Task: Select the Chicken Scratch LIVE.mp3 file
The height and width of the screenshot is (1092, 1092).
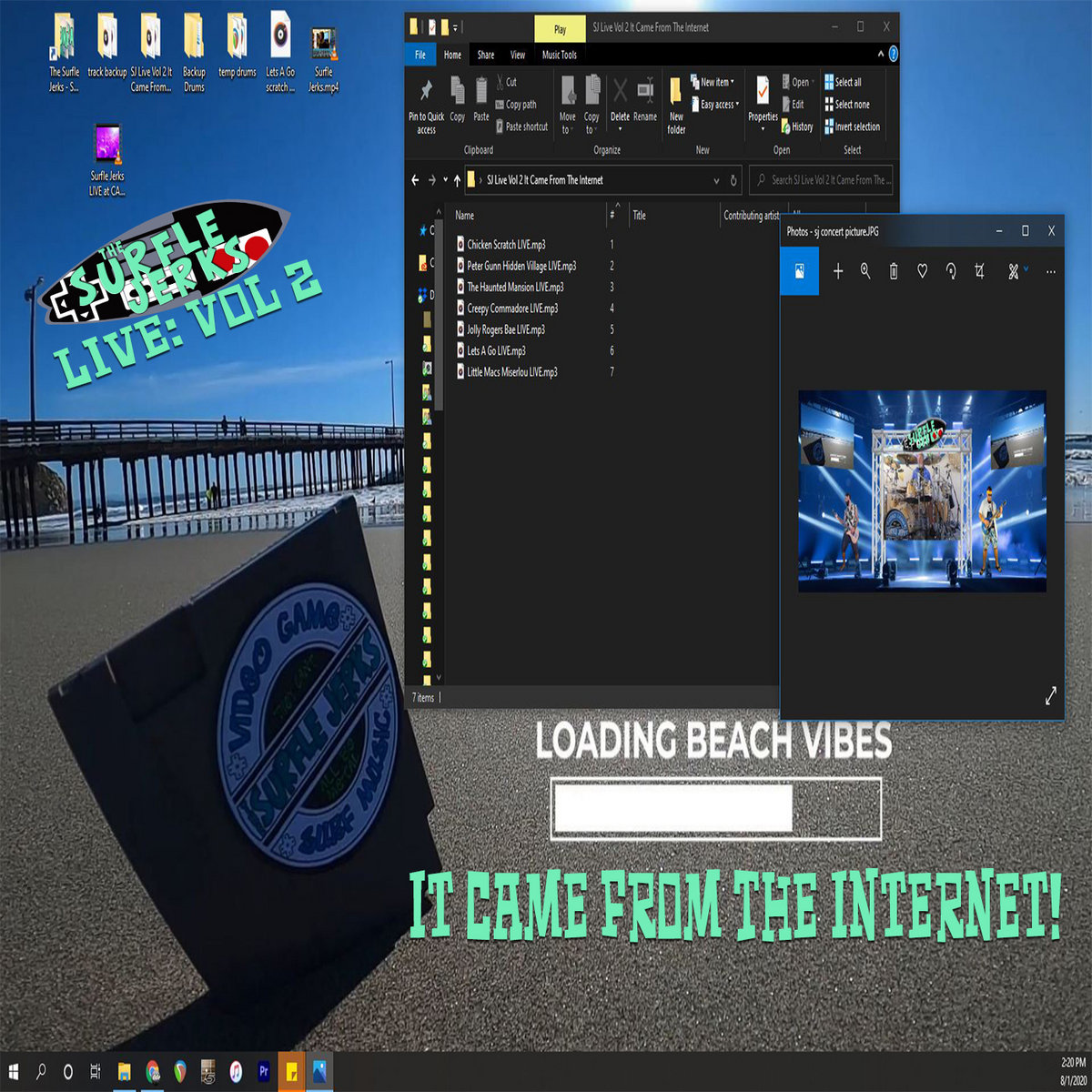Action: click(506, 245)
